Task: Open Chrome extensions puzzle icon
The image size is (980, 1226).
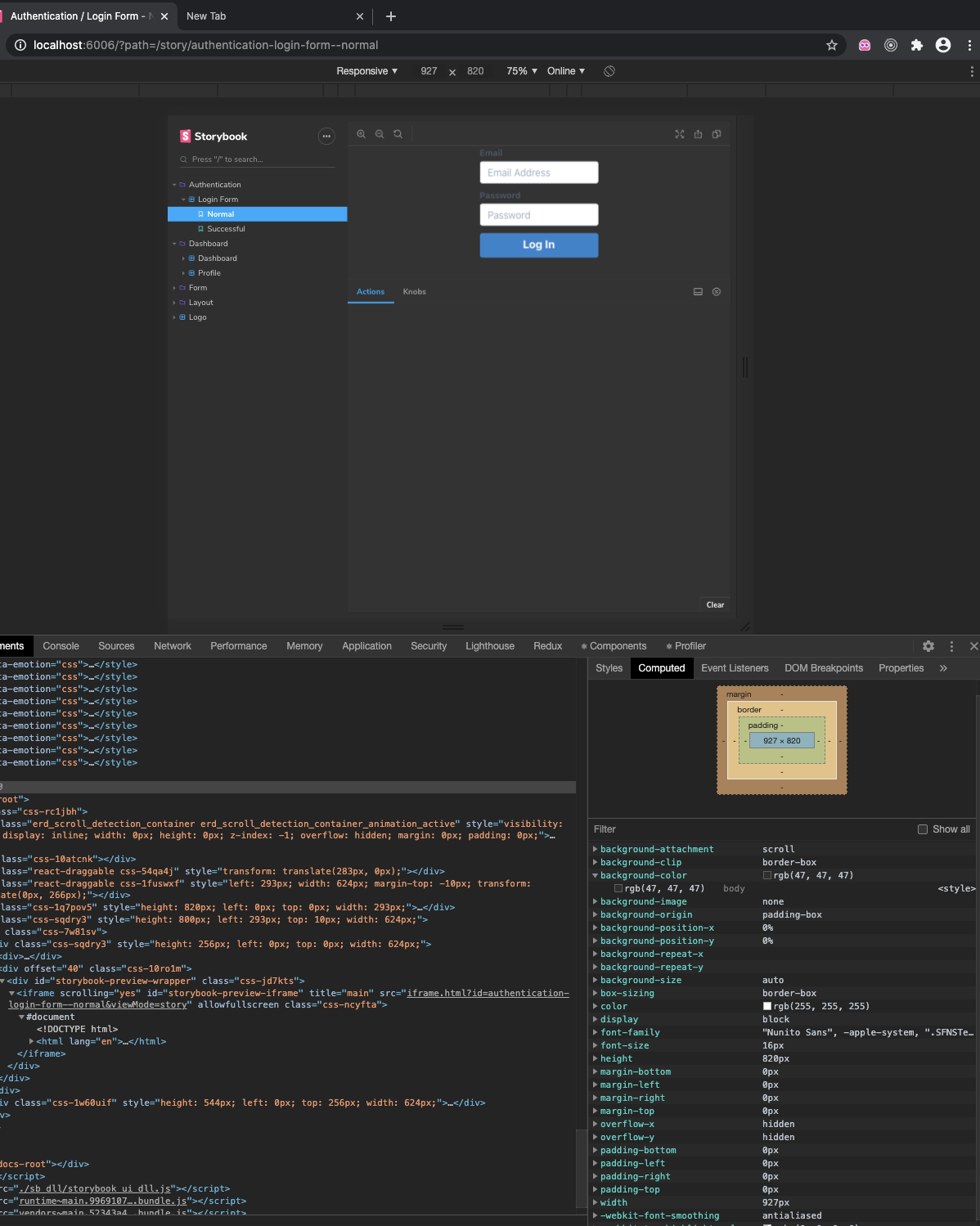Action: [x=917, y=45]
